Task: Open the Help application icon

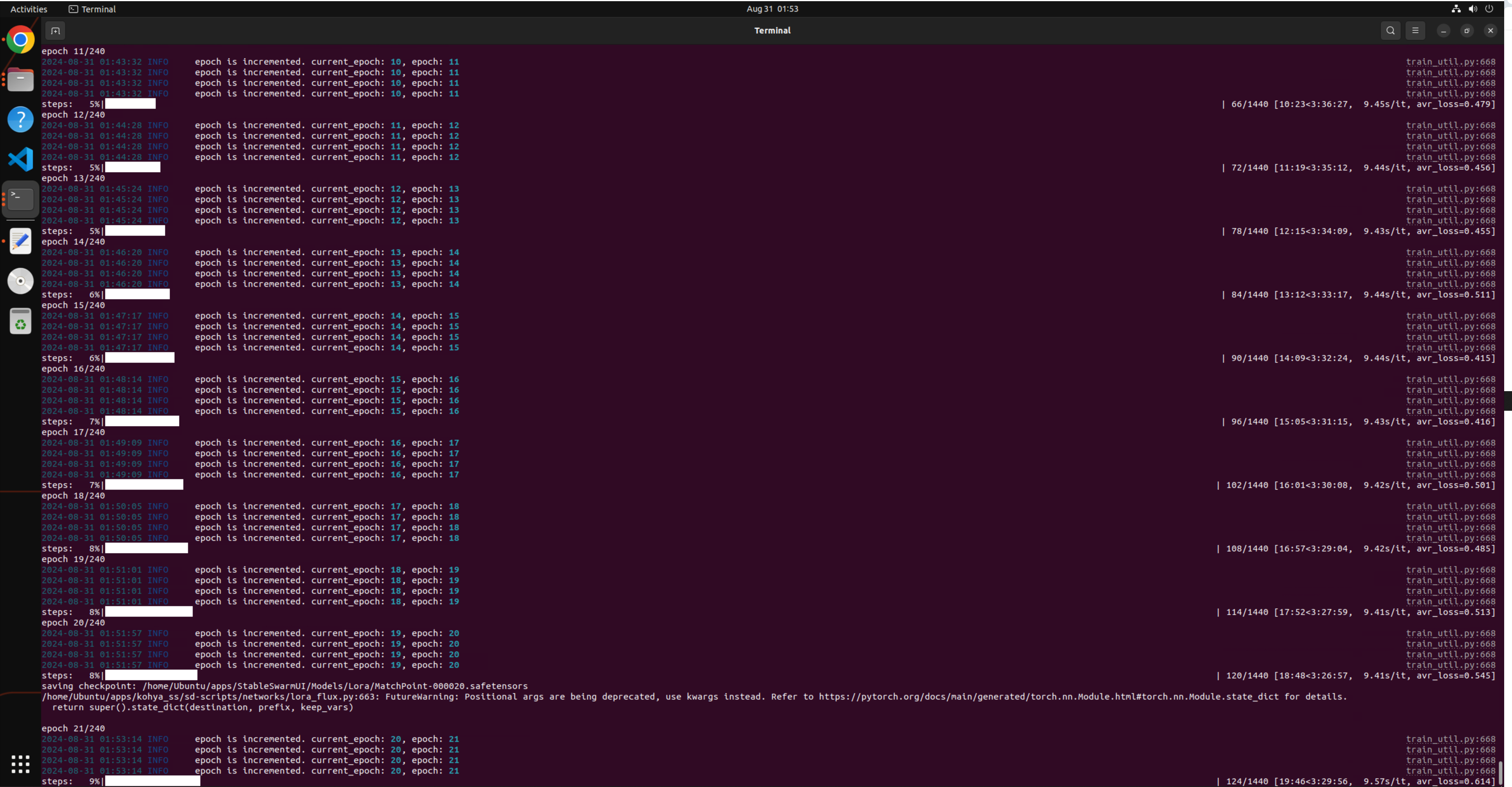Action: pos(20,119)
